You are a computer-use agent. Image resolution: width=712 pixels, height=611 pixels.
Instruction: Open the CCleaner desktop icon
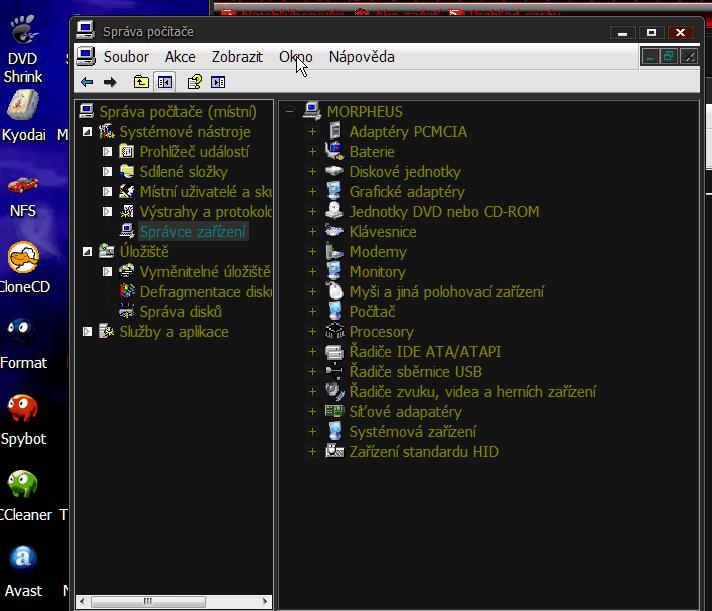[x=23, y=485]
